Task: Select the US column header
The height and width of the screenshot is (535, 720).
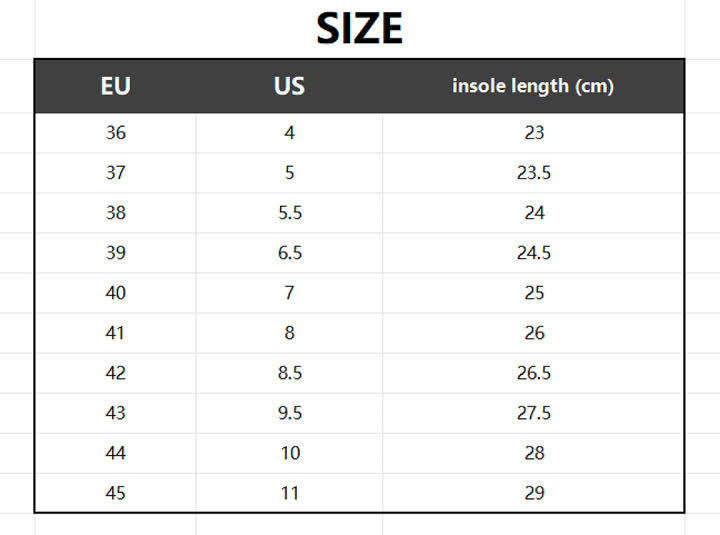Action: (289, 86)
